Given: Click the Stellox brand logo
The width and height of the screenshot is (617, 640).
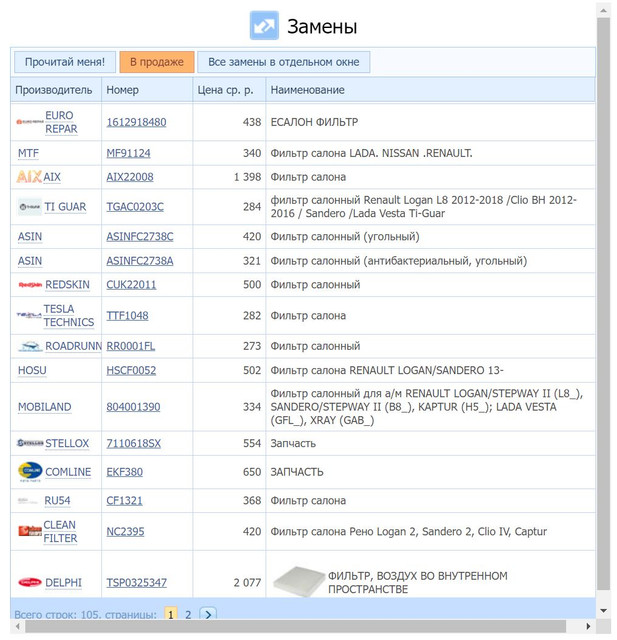Looking at the screenshot, I should click(30, 443).
